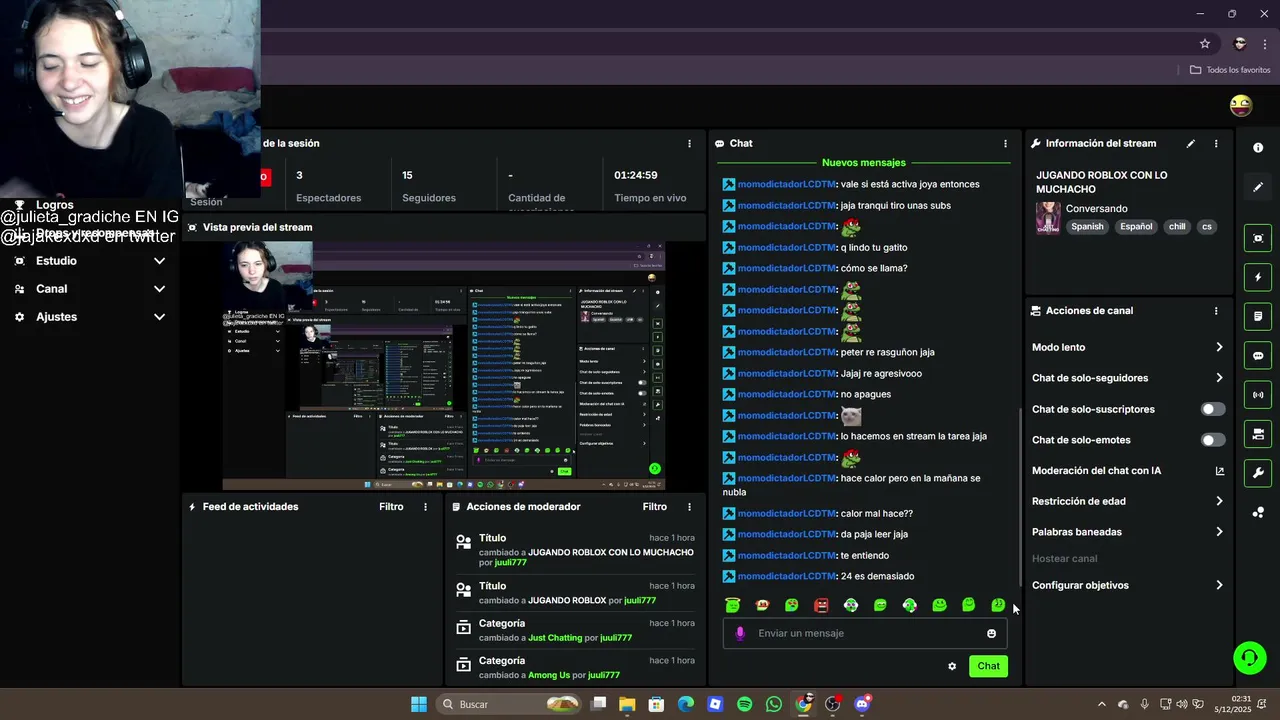This screenshot has height=720, width=1280.
Task: Open Restricción de edad settings arrow
Action: 1219,501
